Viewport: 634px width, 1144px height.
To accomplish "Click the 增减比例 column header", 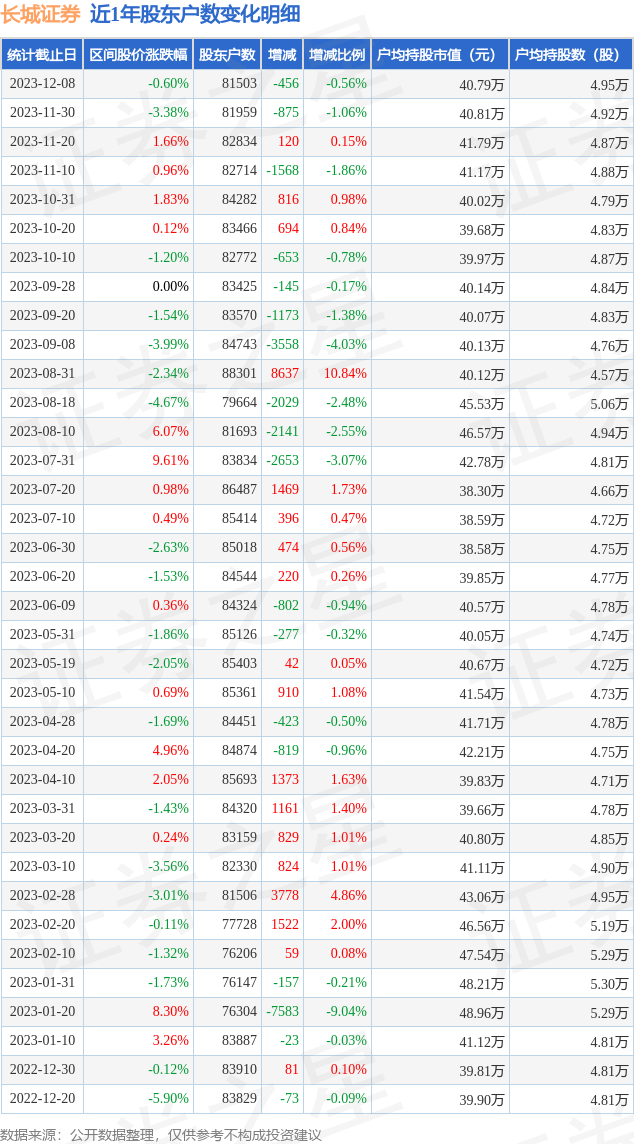I will pyautogui.click(x=337, y=55).
